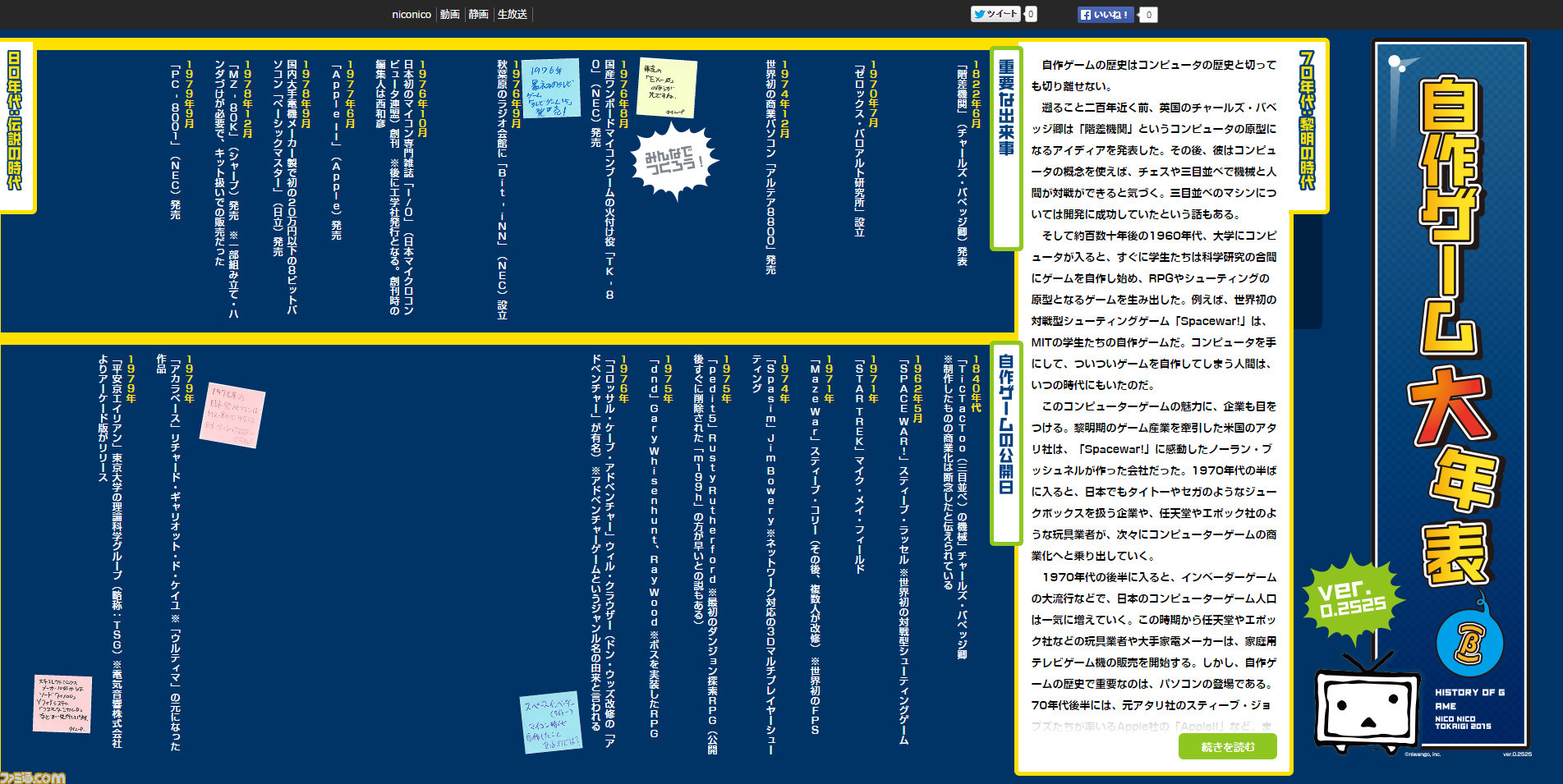Image resolution: width=1563 pixels, height=784 pixels.
Task: Select the 1971年 Maze War entry
Action: point(821,543)
